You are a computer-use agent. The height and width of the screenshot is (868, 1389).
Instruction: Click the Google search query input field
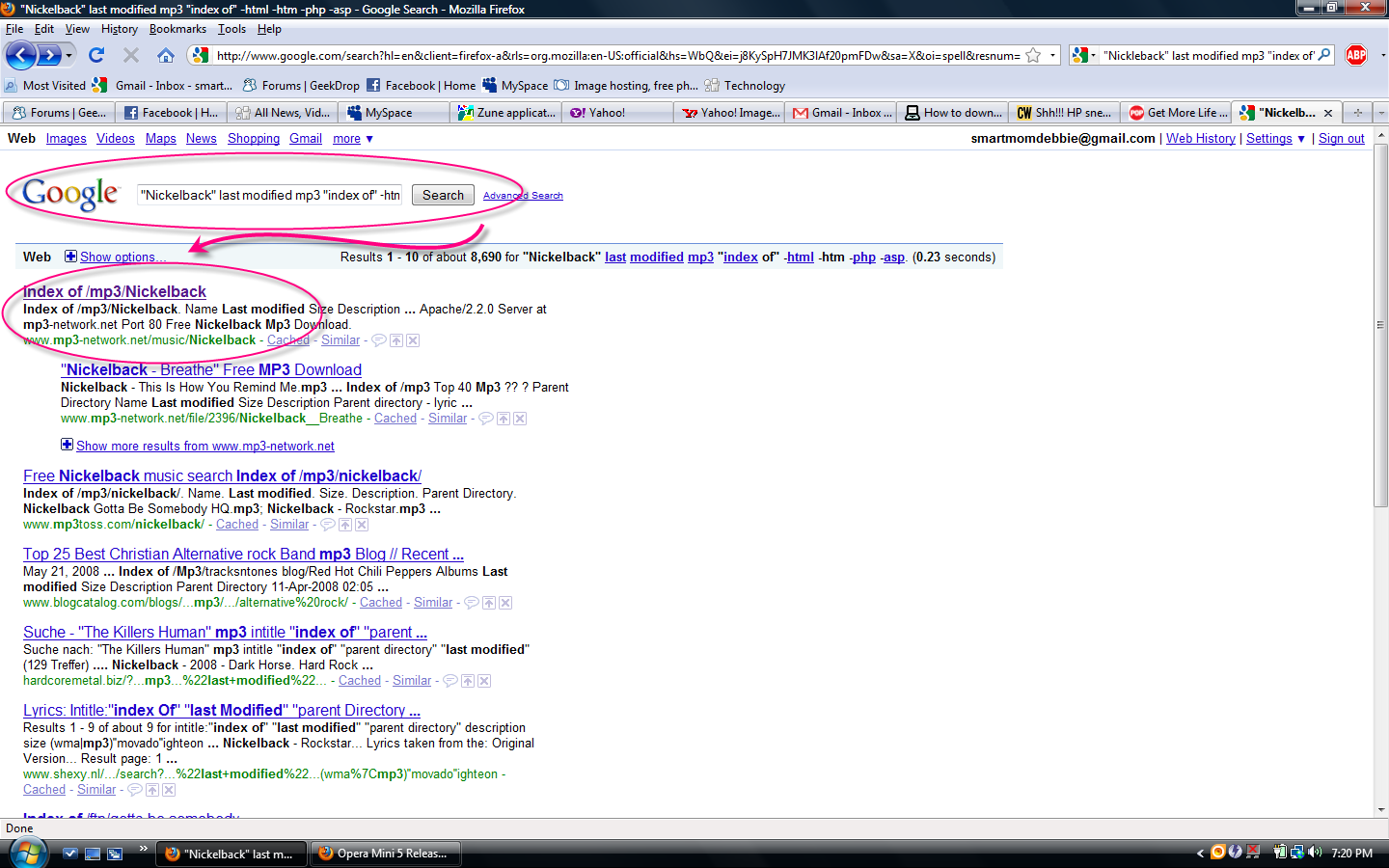pyautogui.click(x=269, y=195)
